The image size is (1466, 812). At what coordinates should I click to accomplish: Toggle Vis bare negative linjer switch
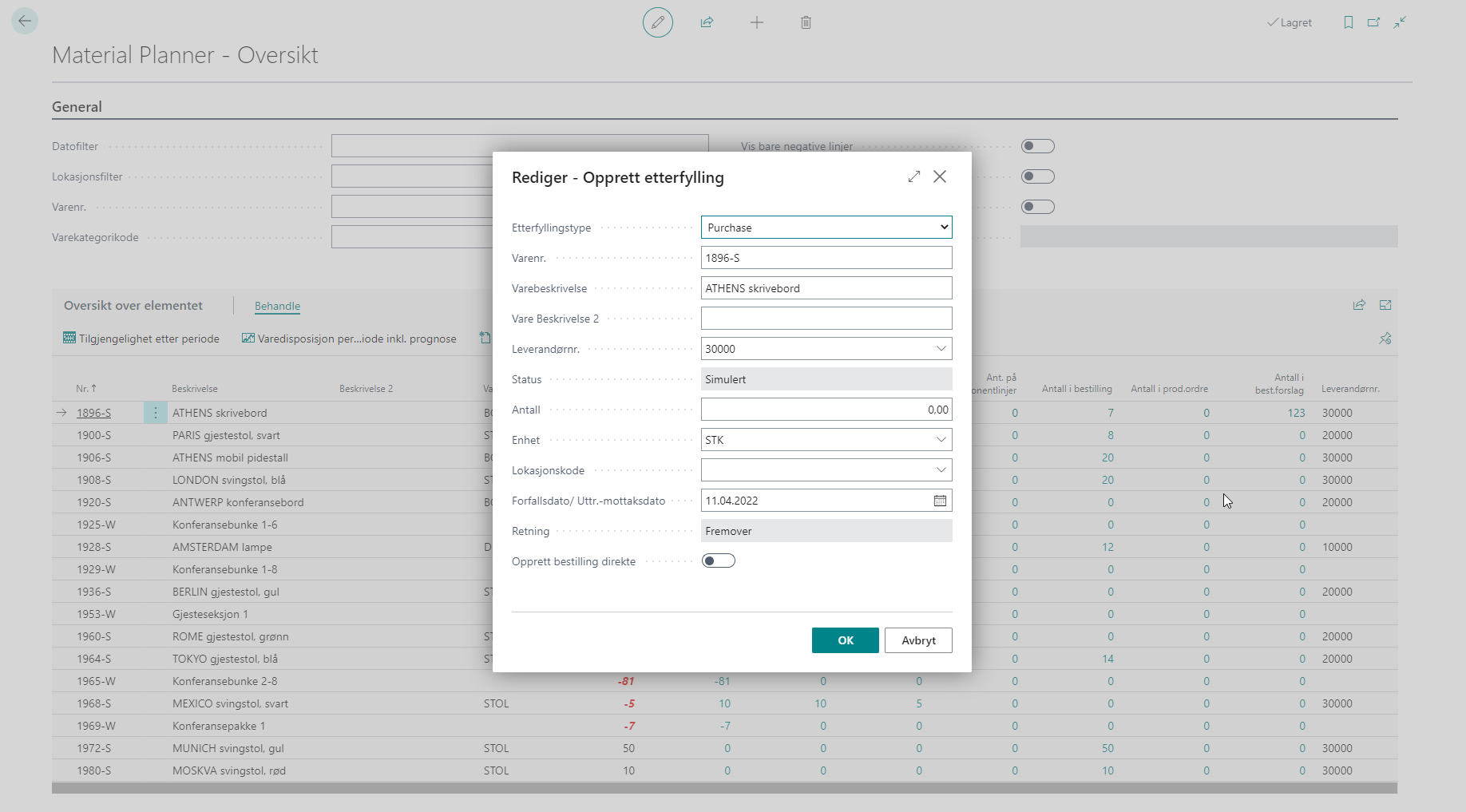pos(1037,146)
